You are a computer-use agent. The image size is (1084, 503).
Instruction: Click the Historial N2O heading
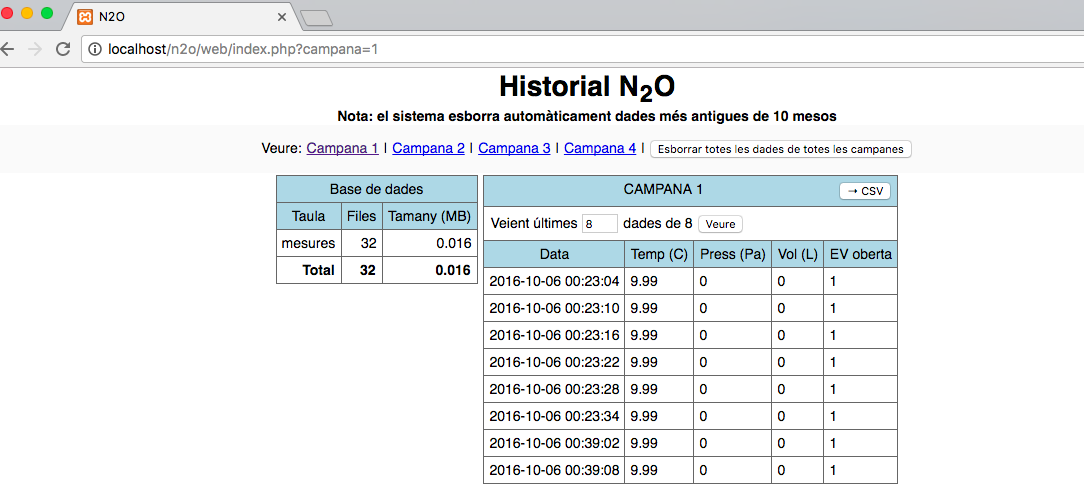pyautogui.click(x=587, y=88)
